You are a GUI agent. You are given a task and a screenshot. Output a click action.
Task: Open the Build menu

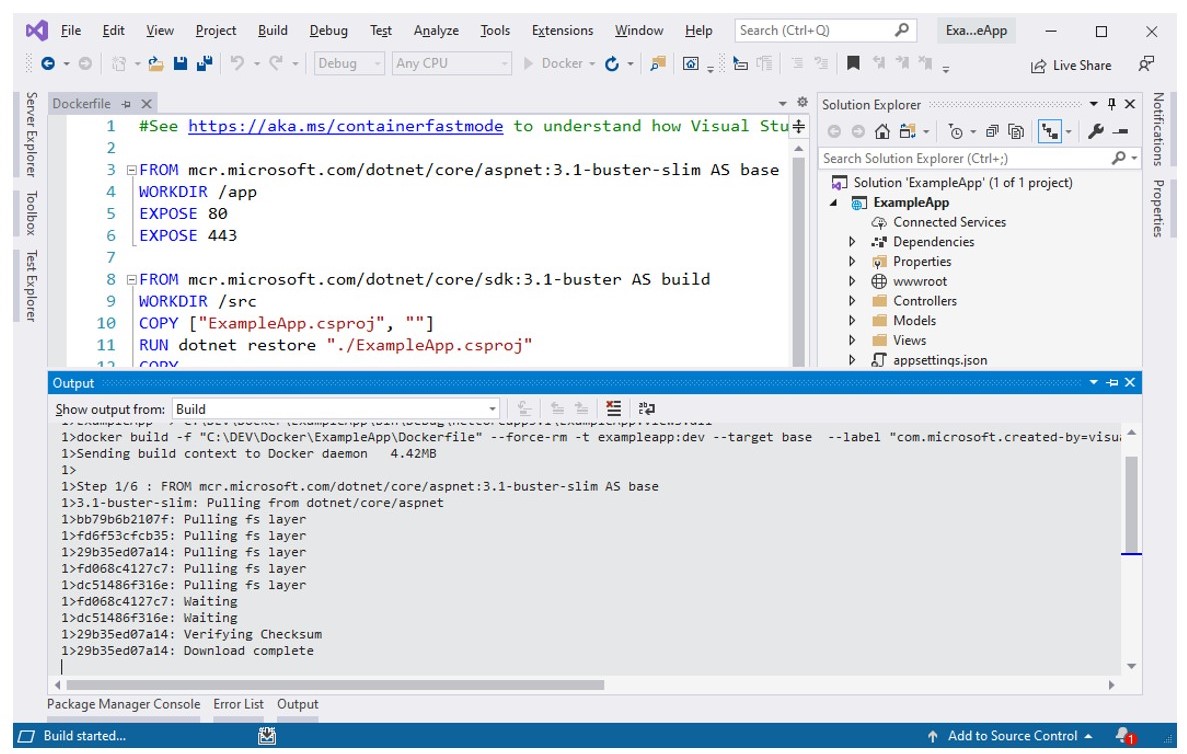pos(272,31)
